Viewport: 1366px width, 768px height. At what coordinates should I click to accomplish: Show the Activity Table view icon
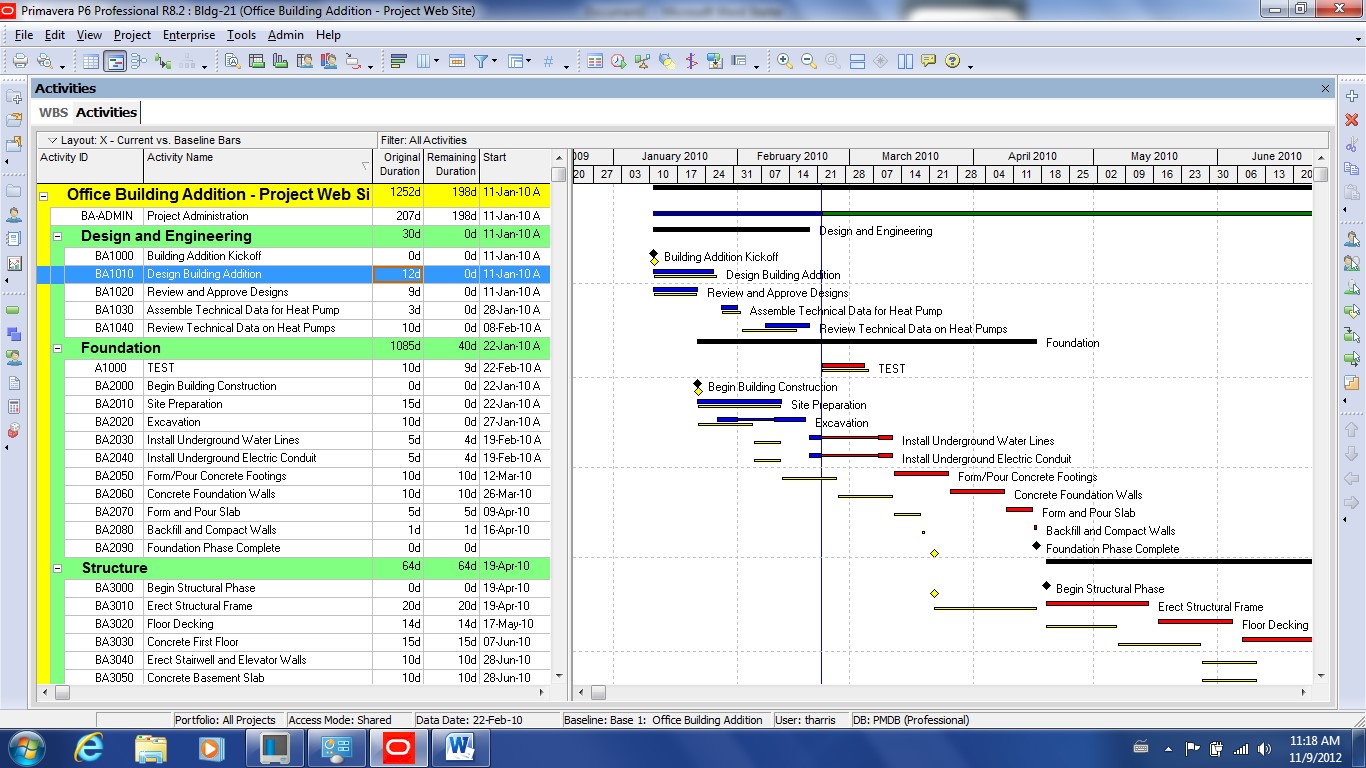coord(91,61)
